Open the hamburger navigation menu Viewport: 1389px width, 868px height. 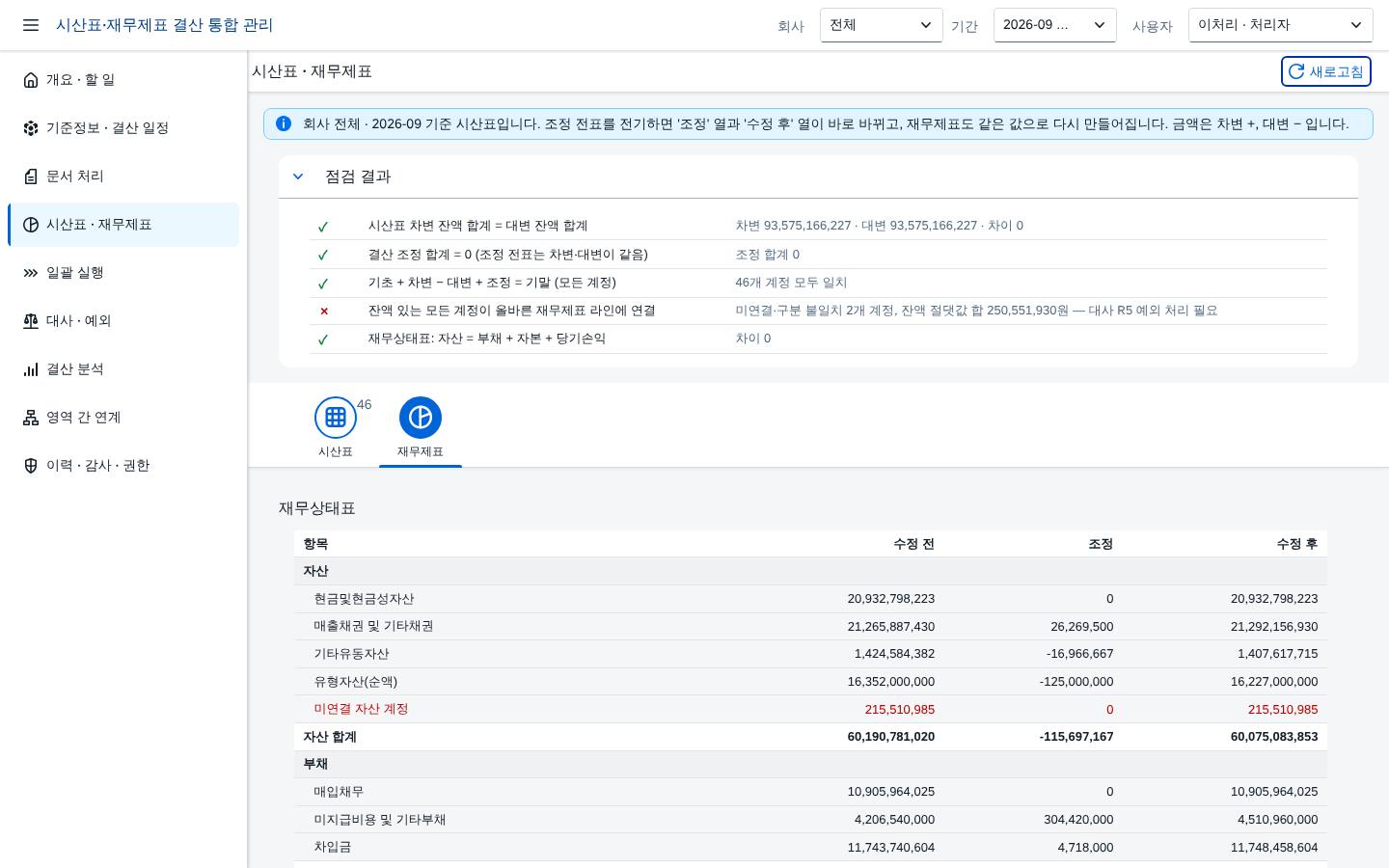coord(31,25)
